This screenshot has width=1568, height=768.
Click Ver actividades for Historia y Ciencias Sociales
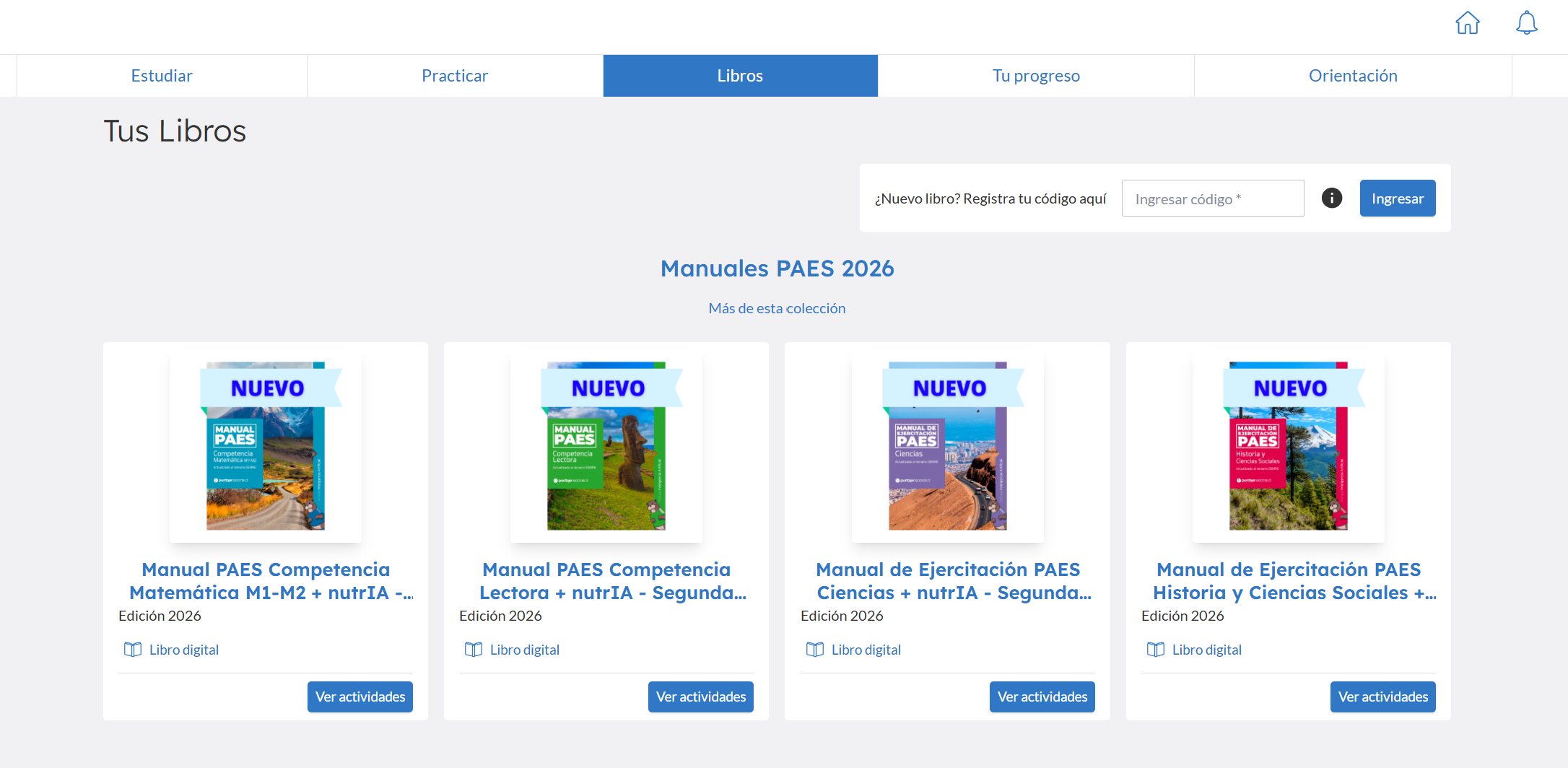pos(1382,697)
